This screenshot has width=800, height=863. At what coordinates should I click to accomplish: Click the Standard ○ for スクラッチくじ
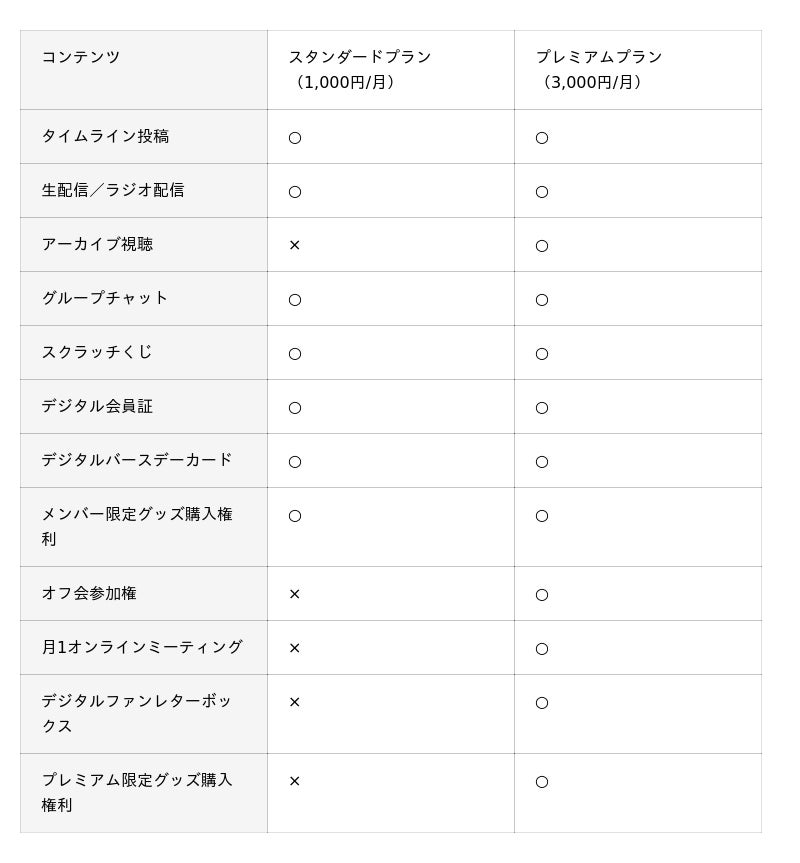(x=294, y=354)
